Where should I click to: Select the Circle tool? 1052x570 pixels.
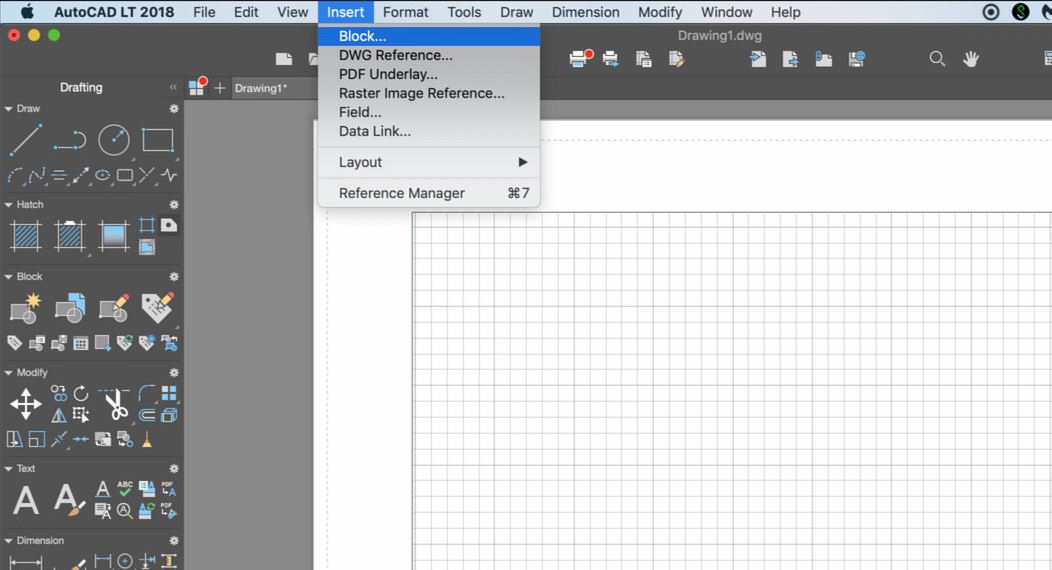pyautogui.click(x=114, y=140)
